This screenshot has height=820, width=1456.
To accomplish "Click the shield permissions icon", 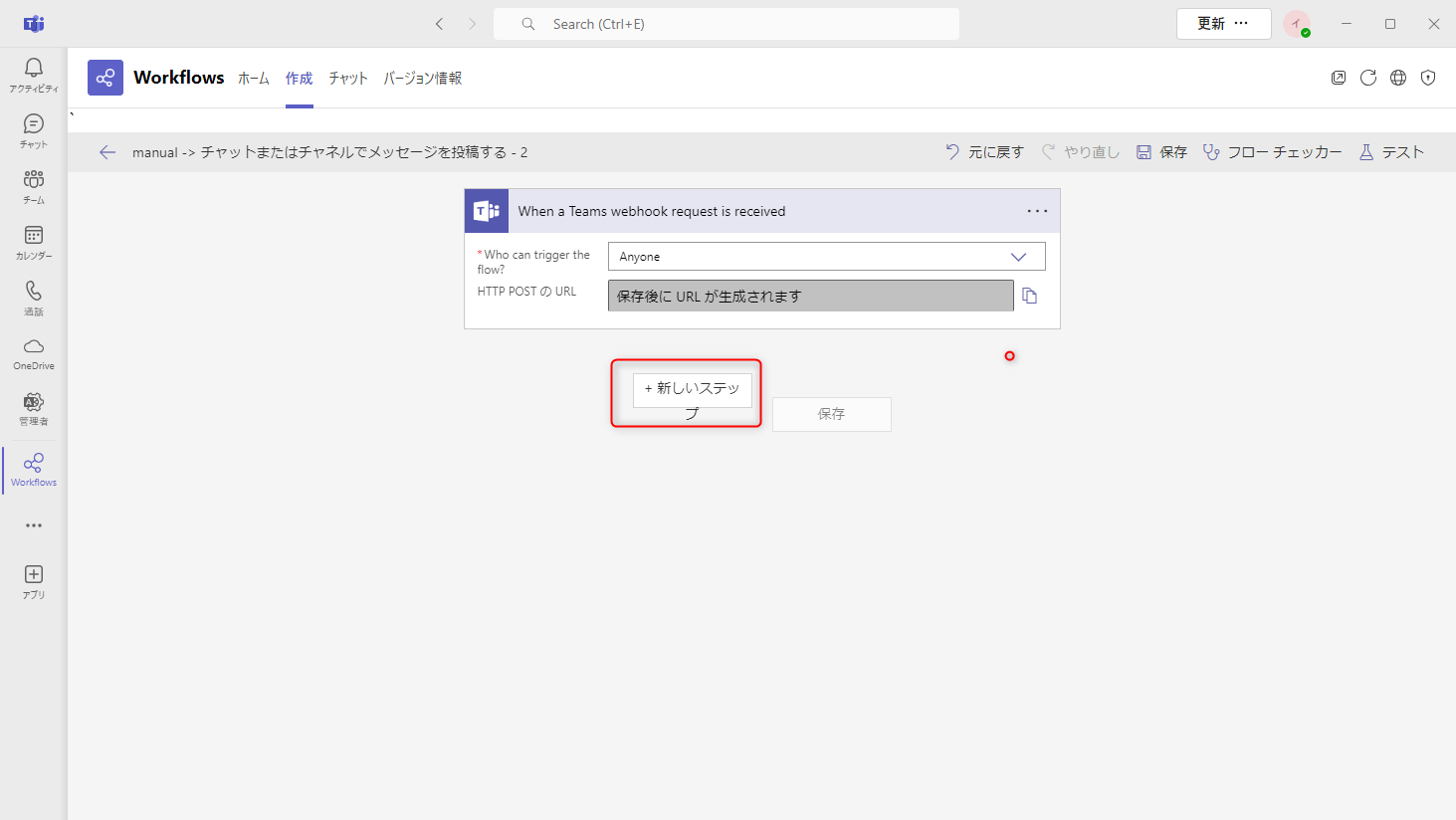I will 1428,78.
